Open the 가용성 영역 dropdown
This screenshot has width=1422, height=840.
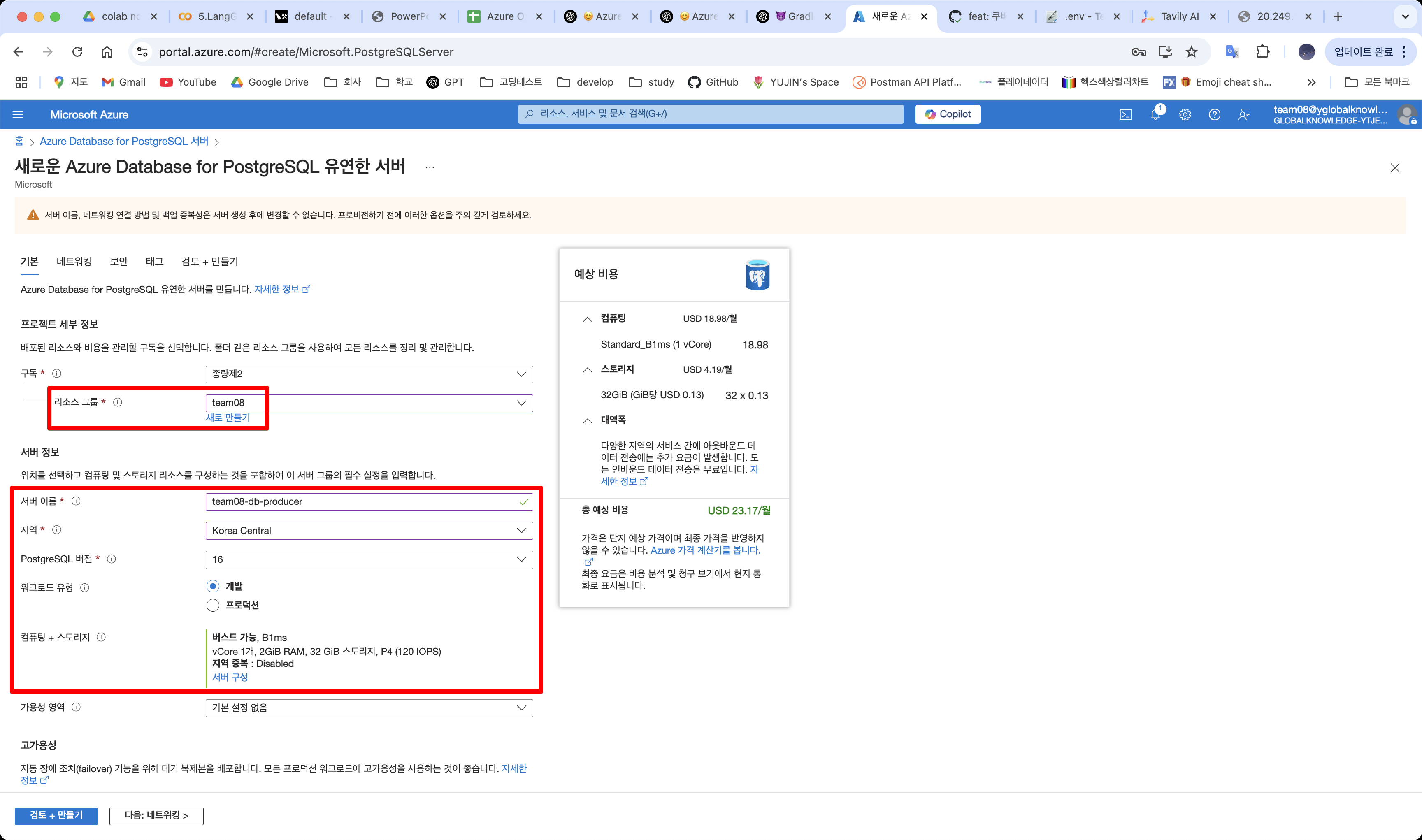(369, 708)
